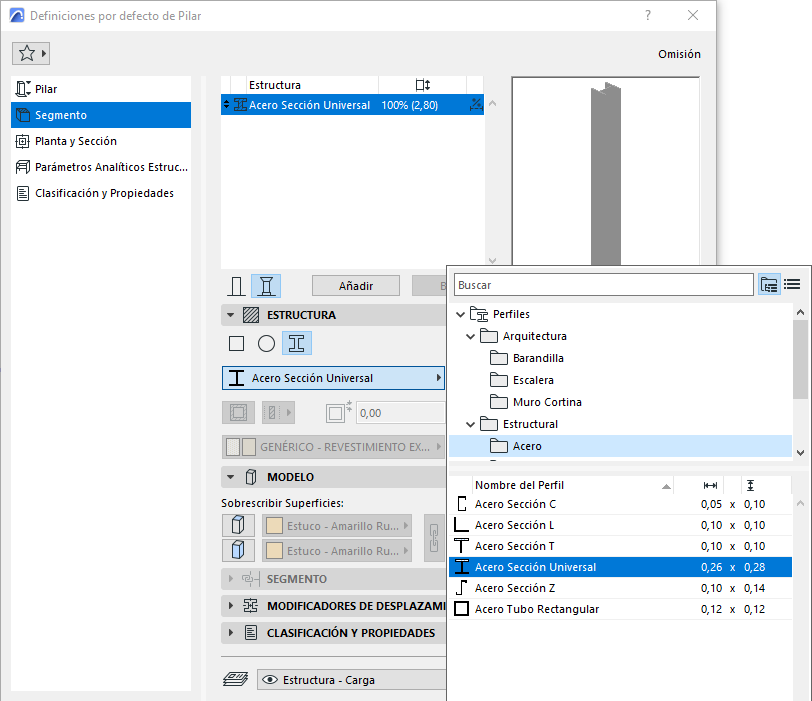Switch to flat list view

(x=792, y=284)
